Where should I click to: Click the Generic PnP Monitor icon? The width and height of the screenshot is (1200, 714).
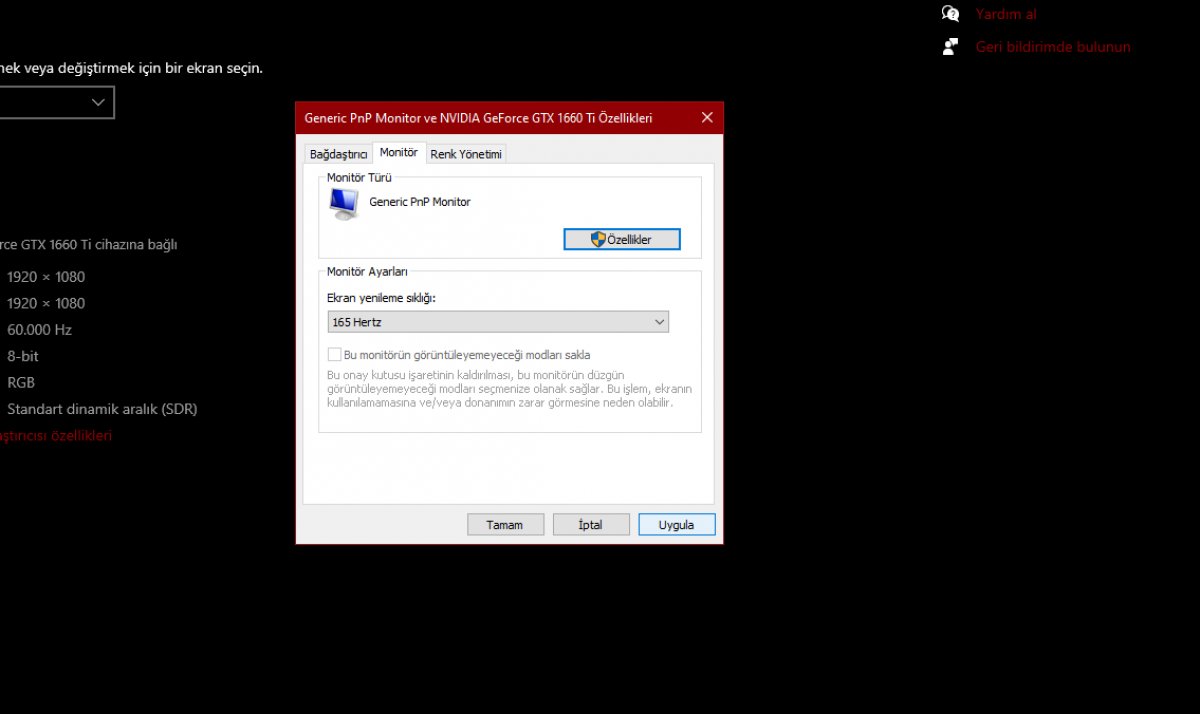click(x=344, y=204)
